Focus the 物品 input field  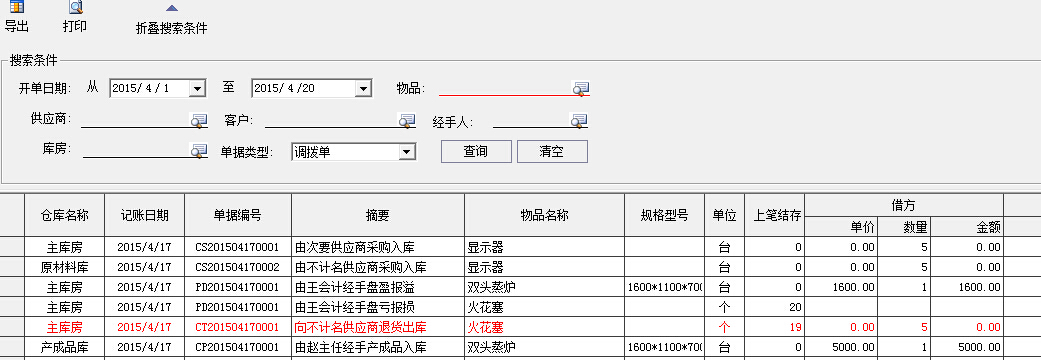pos(505,88)
